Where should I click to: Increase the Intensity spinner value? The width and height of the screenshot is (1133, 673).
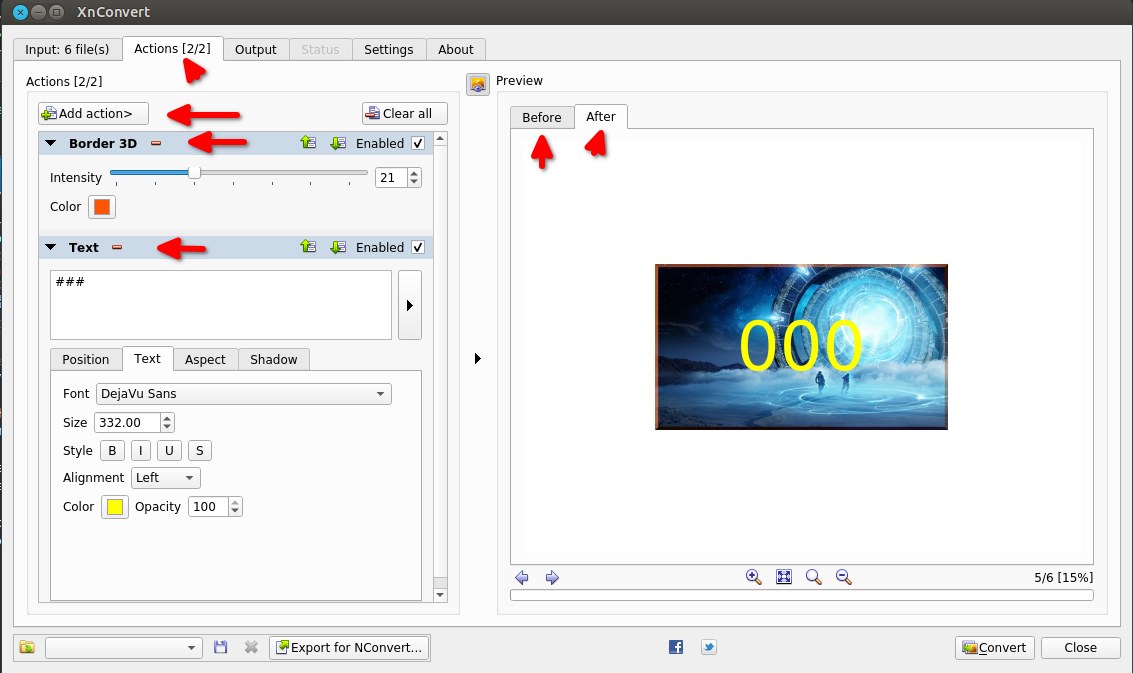(414, 173)
